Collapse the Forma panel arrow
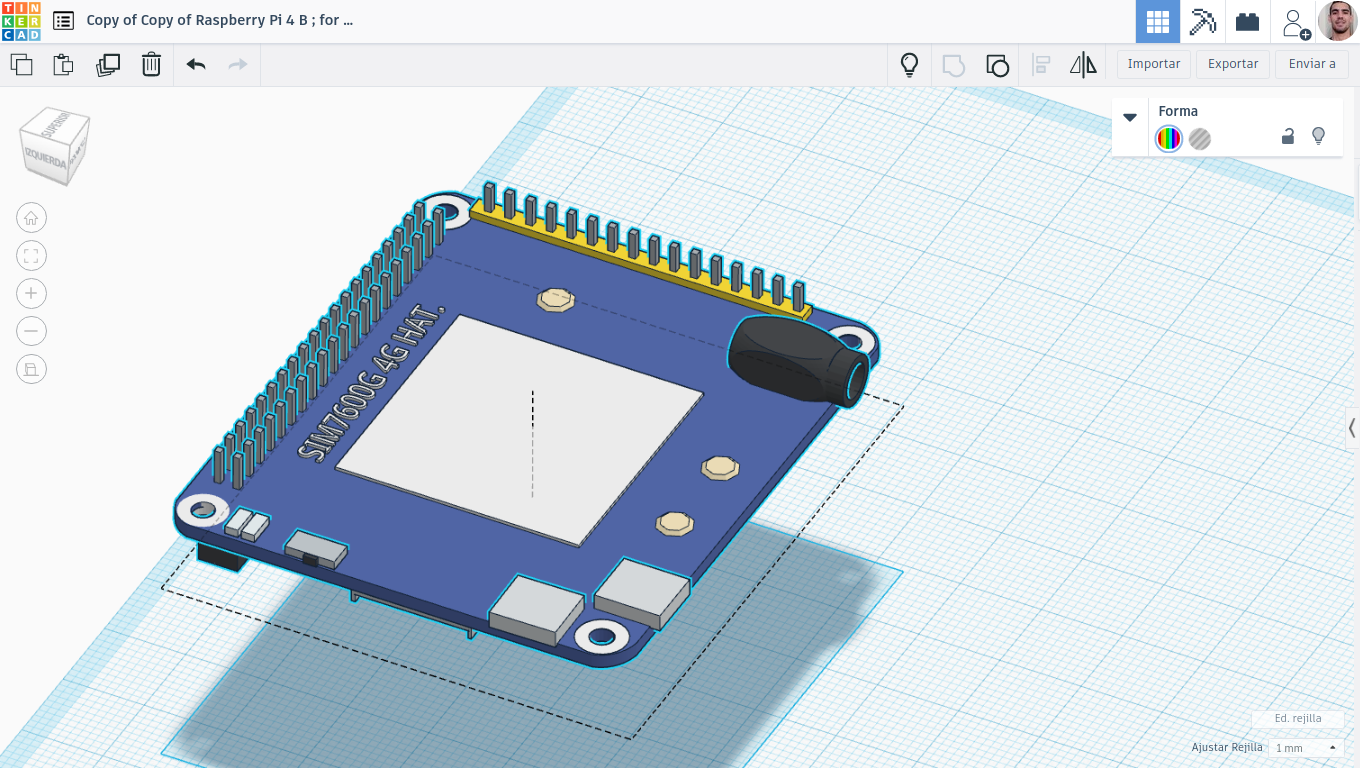 tap(1130, 117)
